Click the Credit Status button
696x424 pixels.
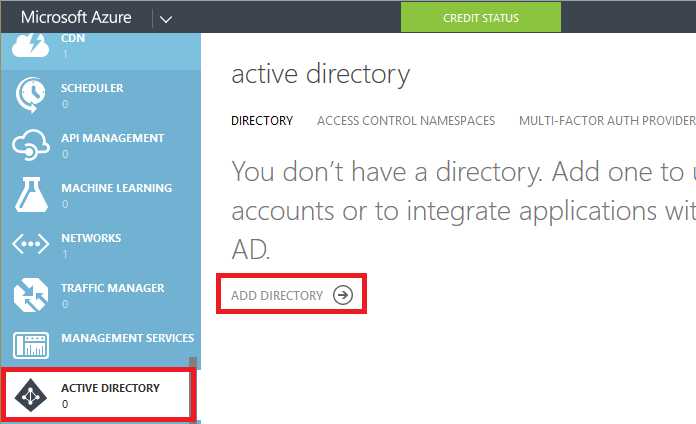point(481,18)
